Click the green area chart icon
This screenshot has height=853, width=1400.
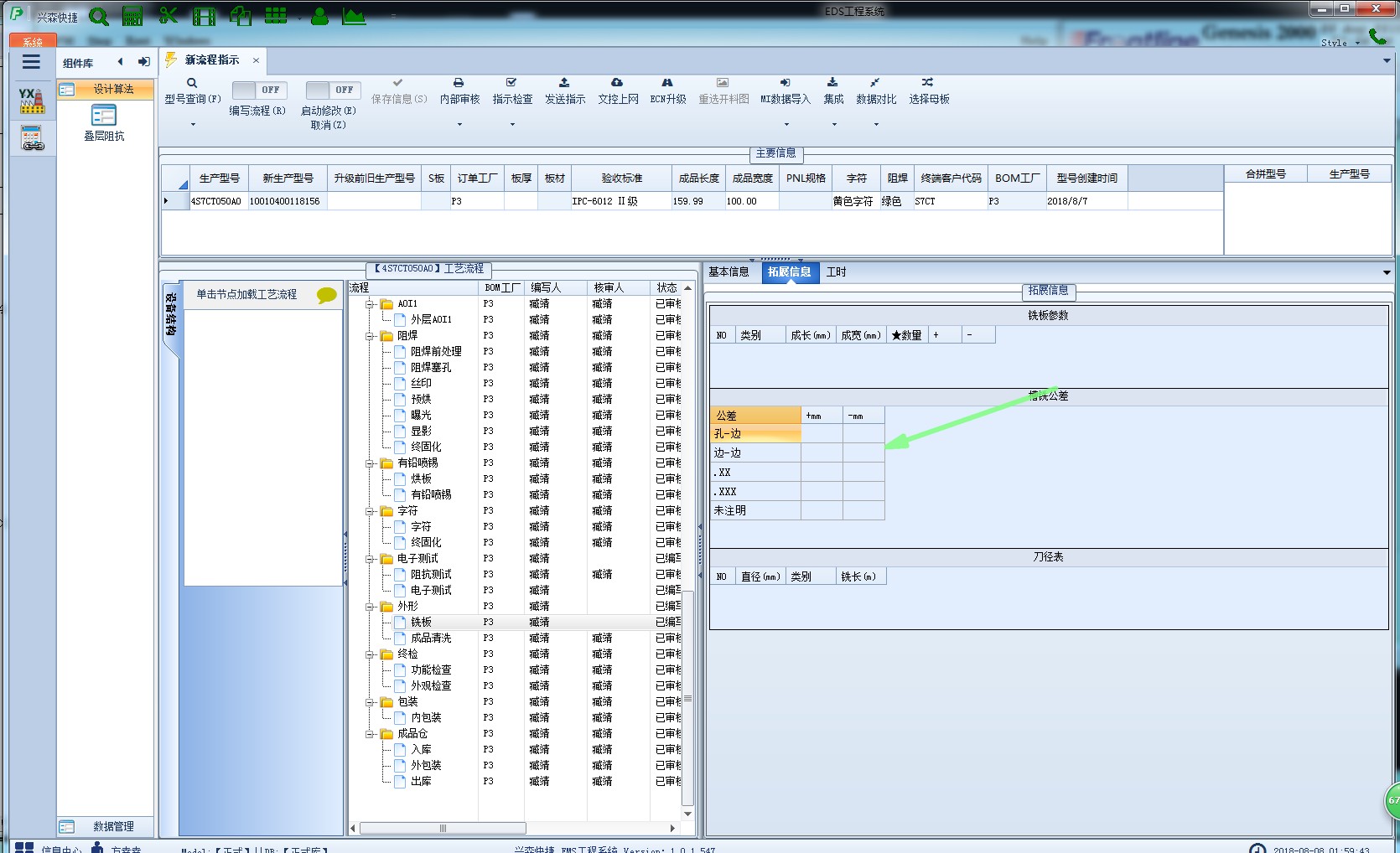tap(354, 16)
